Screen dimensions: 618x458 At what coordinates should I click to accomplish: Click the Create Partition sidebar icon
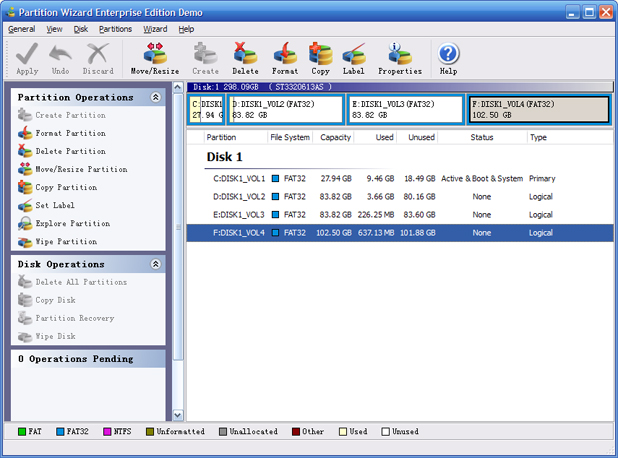[x=25, y=115]
